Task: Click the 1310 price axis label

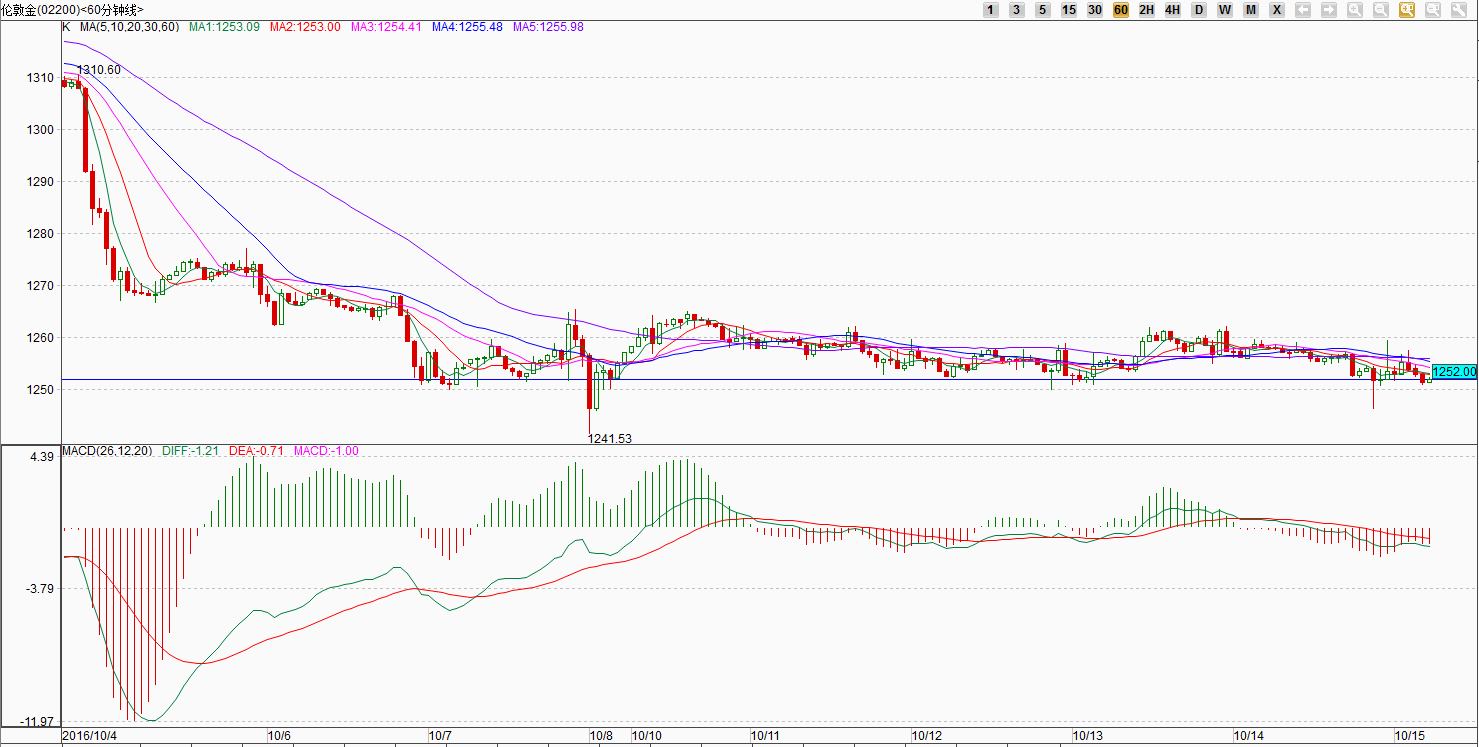Action: tap(41, 78)
